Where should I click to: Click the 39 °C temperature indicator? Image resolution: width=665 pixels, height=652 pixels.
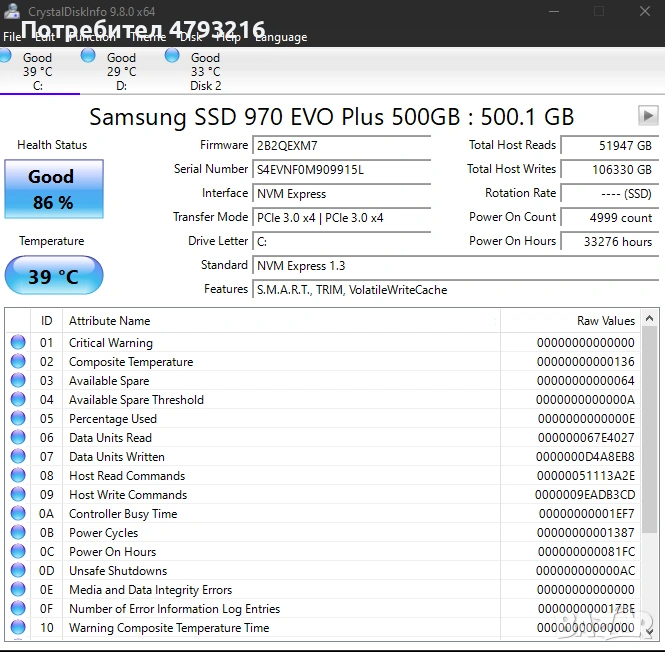pyautogui.click(x=54, y=276)
